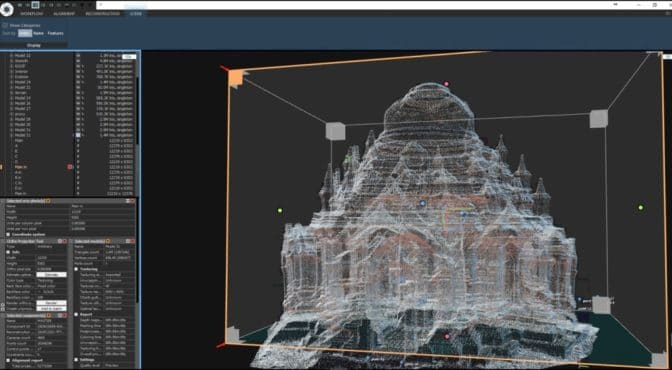672x370 pixels.
Task: Collapse the Alignment report section
Action: (x=8, y=360)
